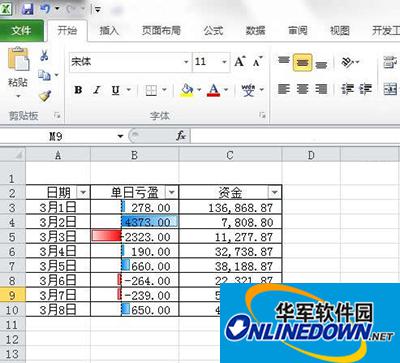Image resolution: width=400 pixels, height=363 pixels.
Task: Click the Copy icon
Action: point(44,75)
